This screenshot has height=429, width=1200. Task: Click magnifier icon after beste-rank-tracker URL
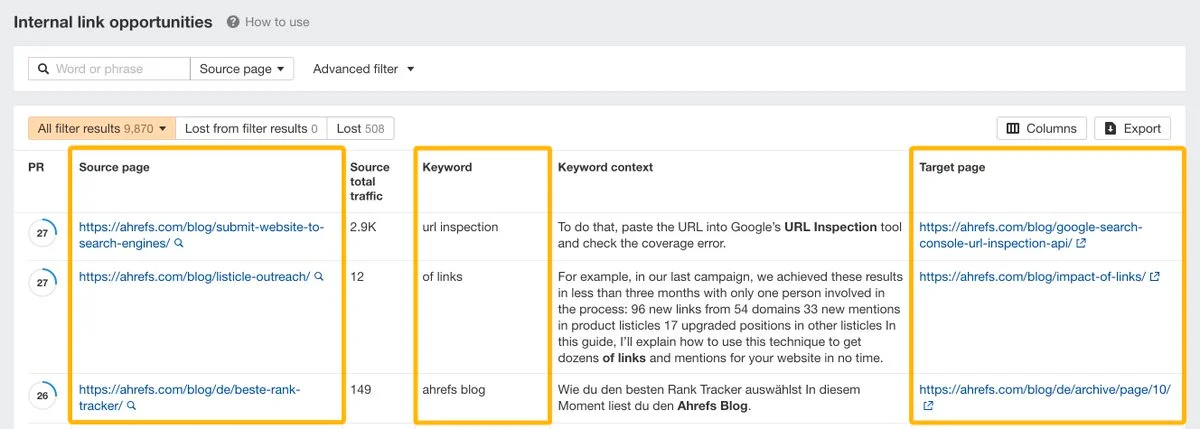131,406
